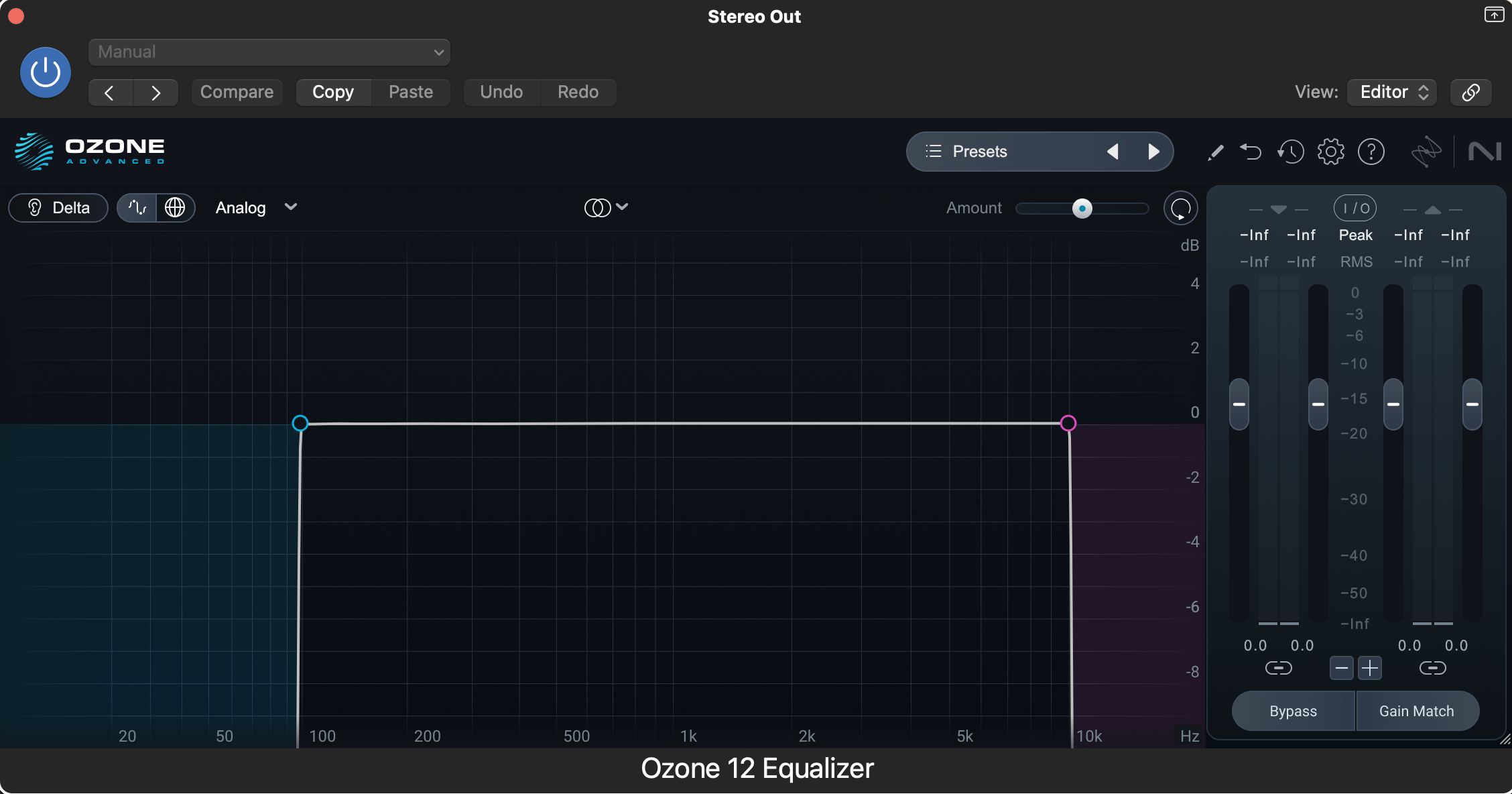Screen dimensions: 1512x794
Task: Close the Stereo Out plugin window
Action: pyautogui.click(x=16, y=16)
